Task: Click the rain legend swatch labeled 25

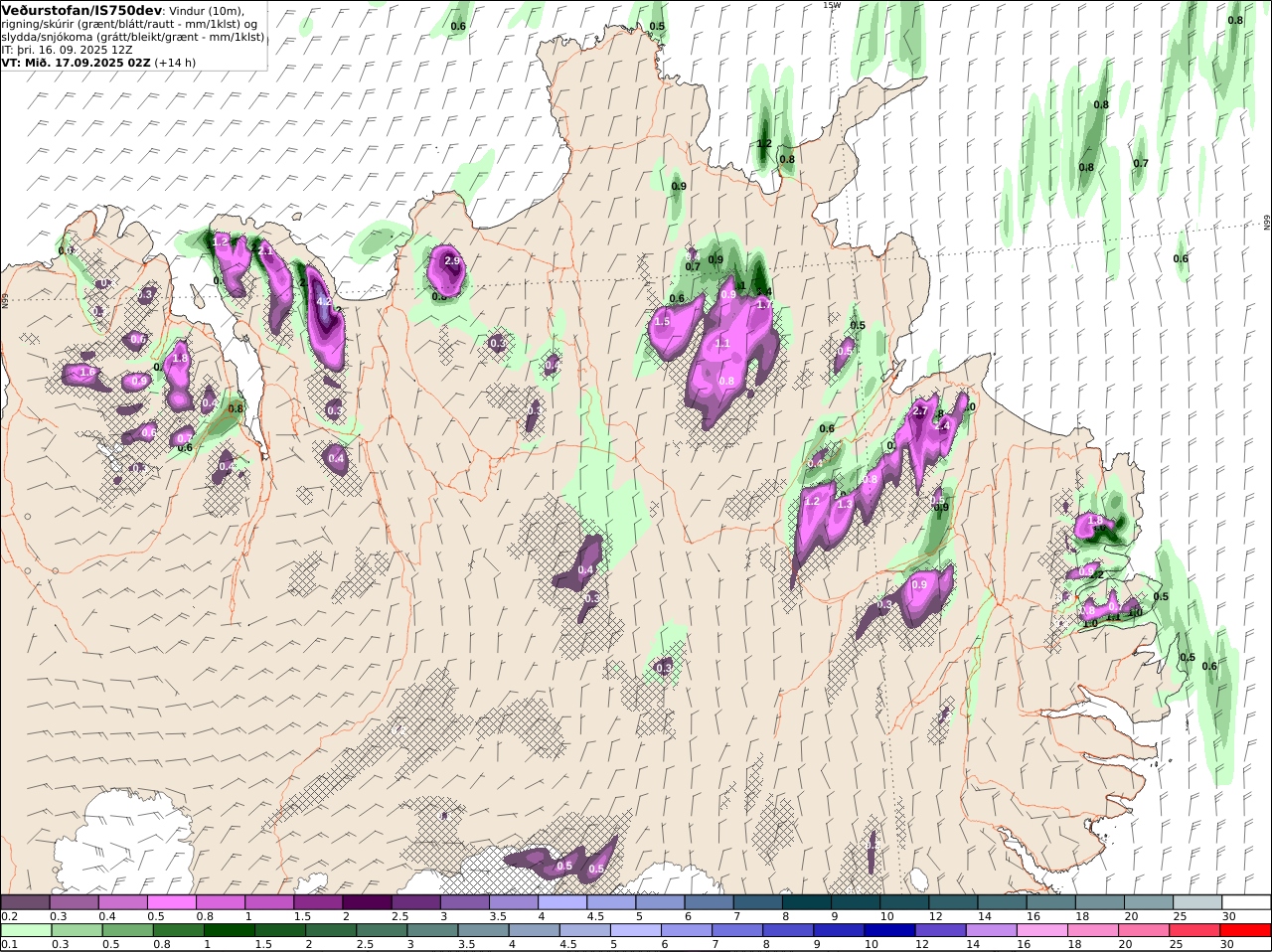Action: click(x=1194, y=930)
